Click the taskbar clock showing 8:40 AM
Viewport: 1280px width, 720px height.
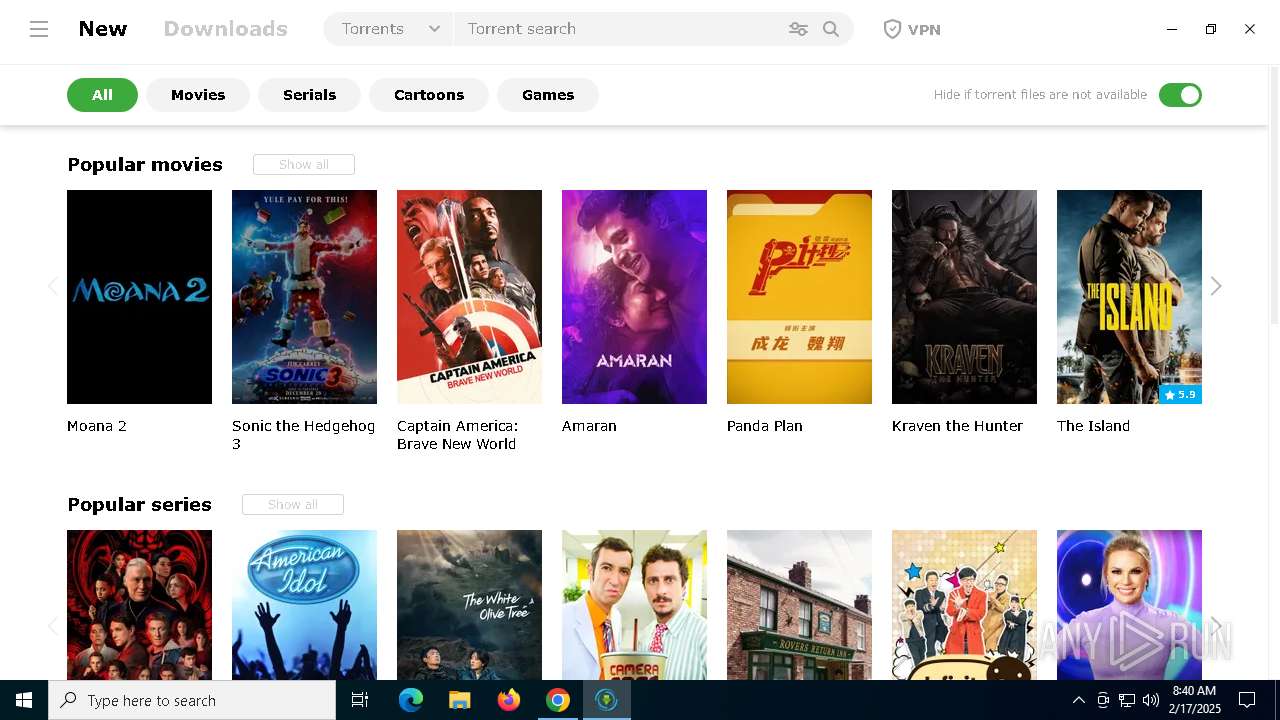1194,700
